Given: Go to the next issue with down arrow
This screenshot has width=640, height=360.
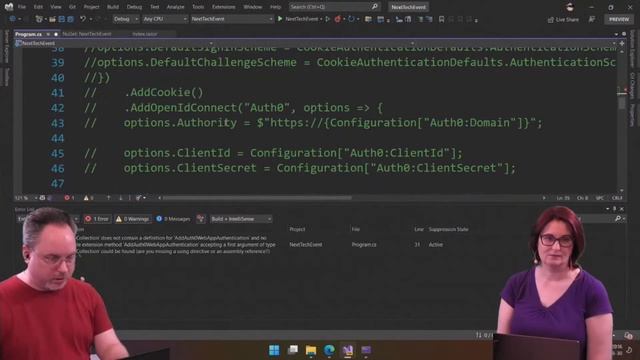Looking at the screenshot, I should pyautogui.click(x=120, y=198).
